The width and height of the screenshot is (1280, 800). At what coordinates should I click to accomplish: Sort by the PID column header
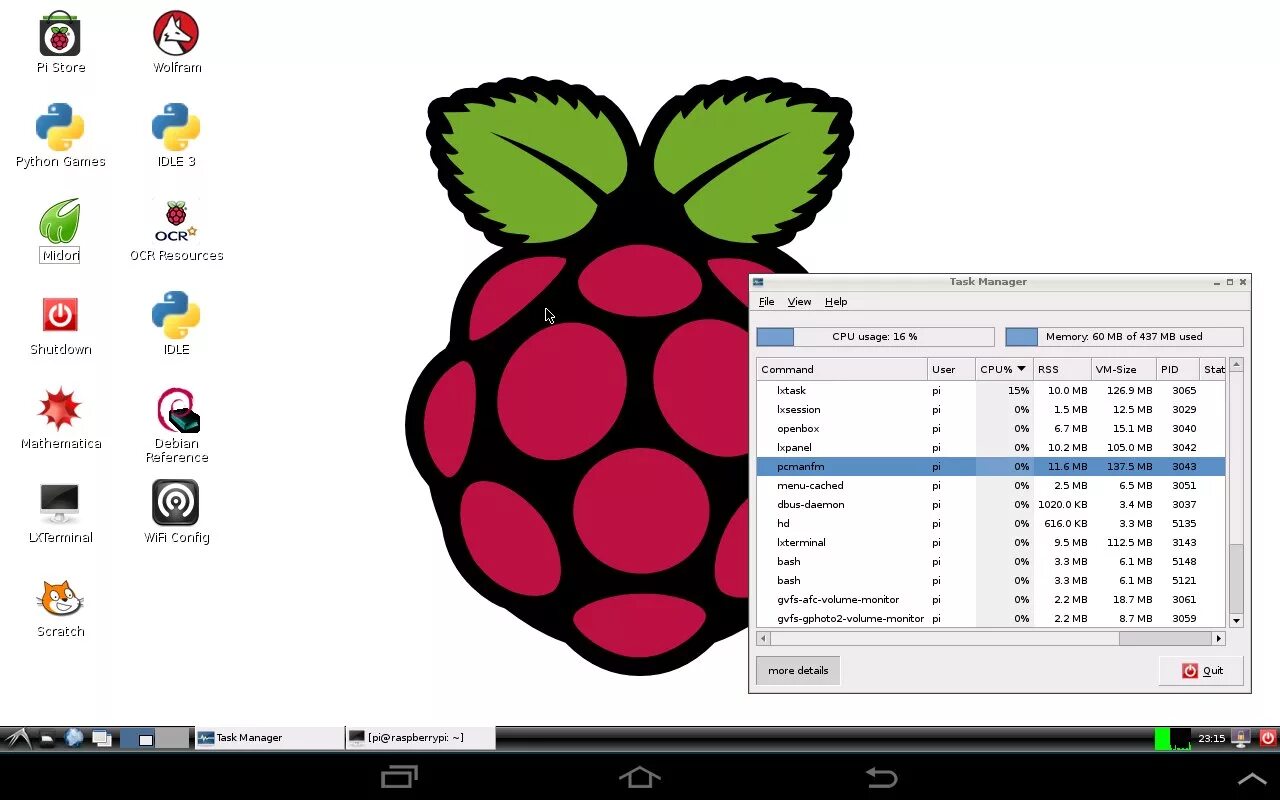tap(1177, 369)
